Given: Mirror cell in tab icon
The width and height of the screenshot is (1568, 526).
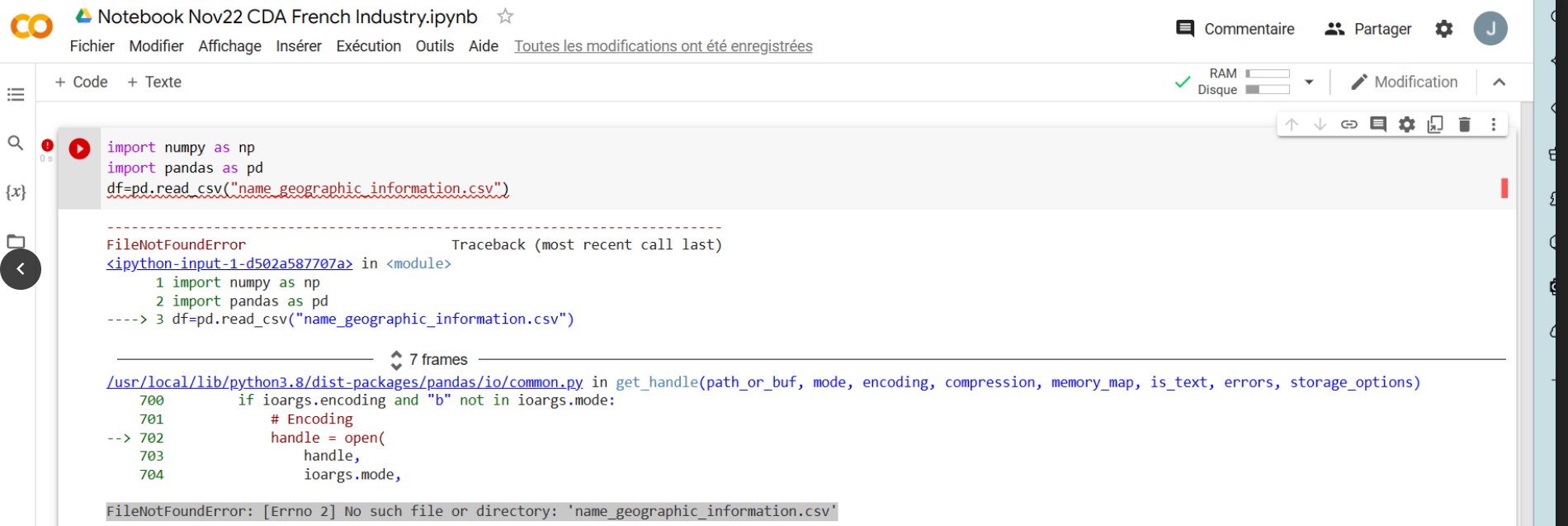Looking at the screenshot, I should [1436, 125].
